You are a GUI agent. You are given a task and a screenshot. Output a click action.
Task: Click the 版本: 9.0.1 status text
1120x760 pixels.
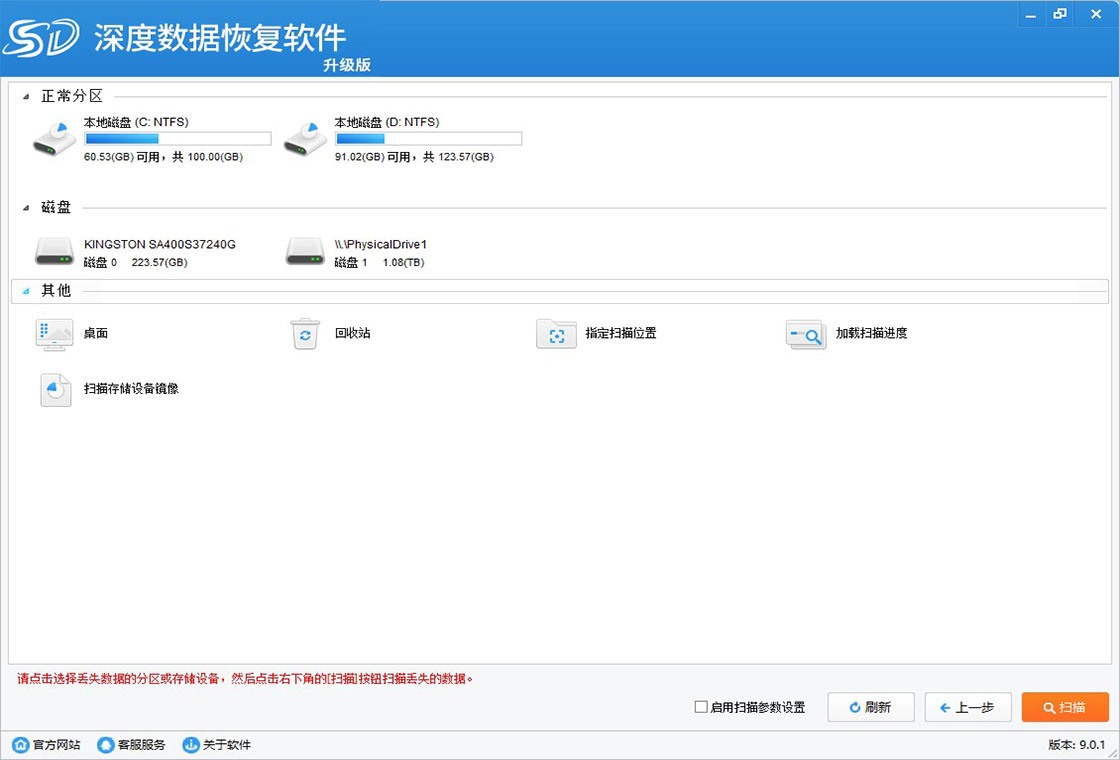coord(1077,745)
